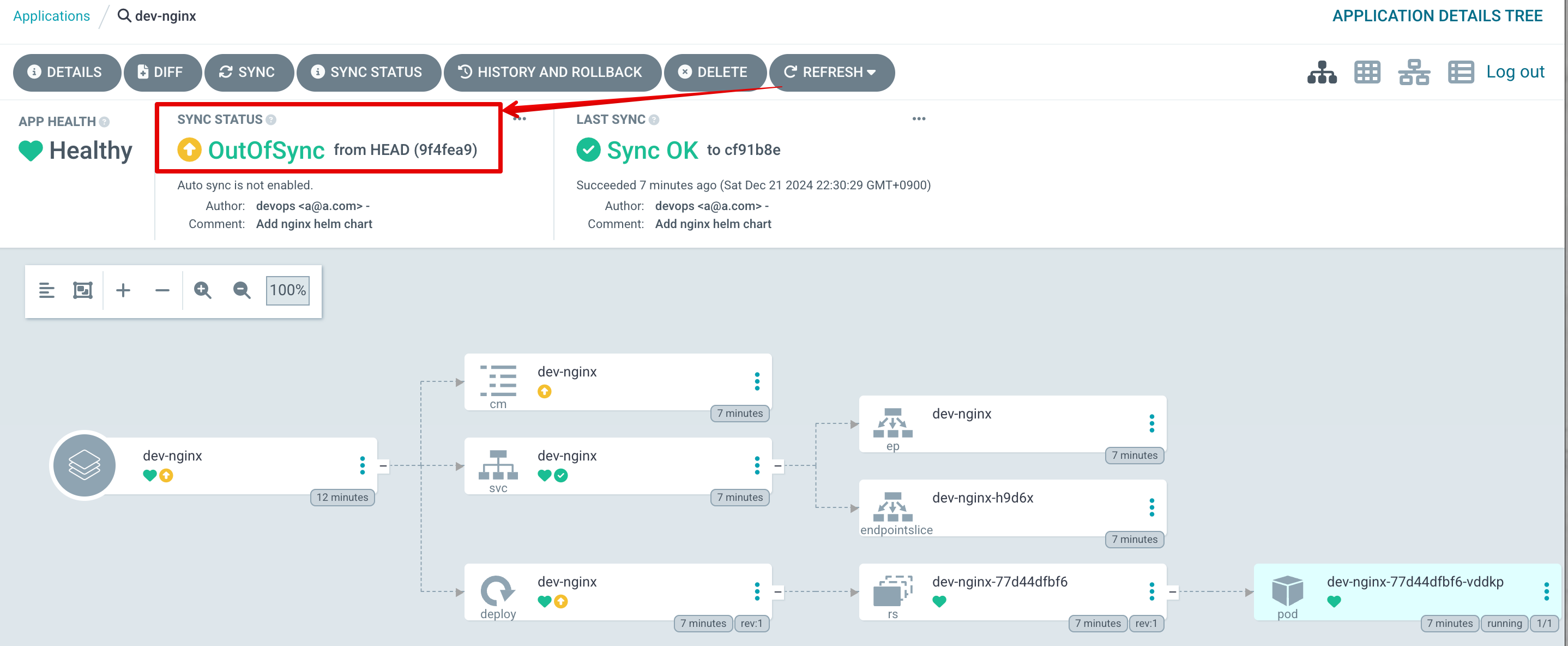Click help icon beside SYNC STATUS
This screenshot has height=646, width=1568.
click(x=271, y=119)
